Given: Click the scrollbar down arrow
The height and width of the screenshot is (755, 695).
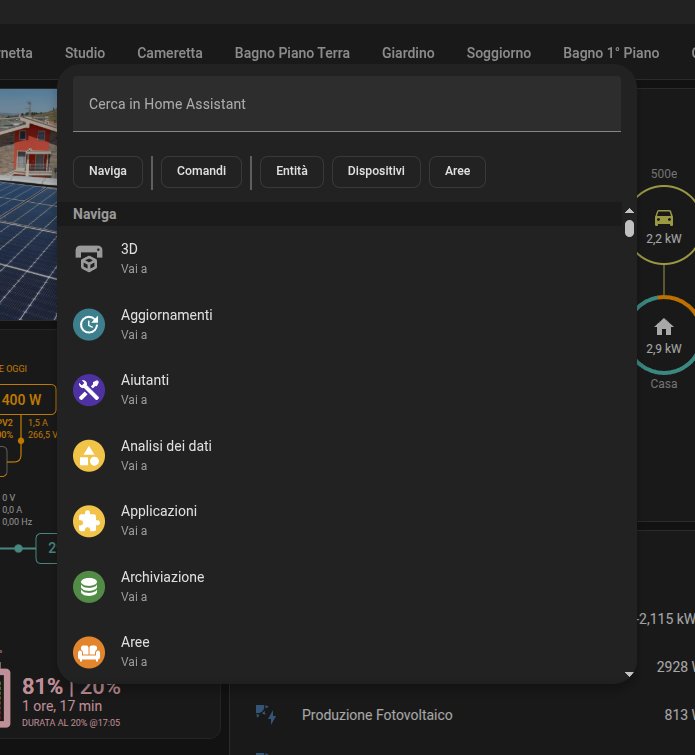Looking at the screenshot, I should (x=629, y=675).
